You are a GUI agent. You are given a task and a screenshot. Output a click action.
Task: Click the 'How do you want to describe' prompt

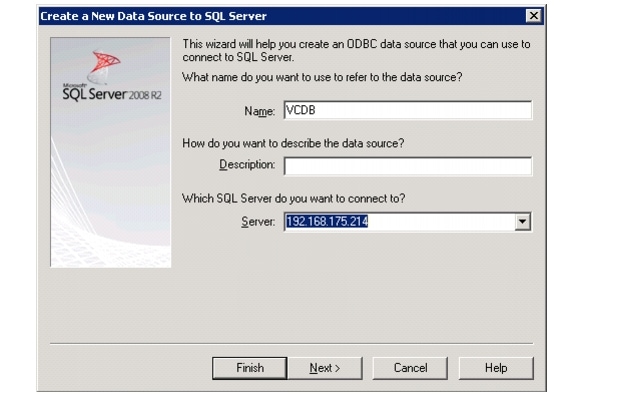click(293, 143)
